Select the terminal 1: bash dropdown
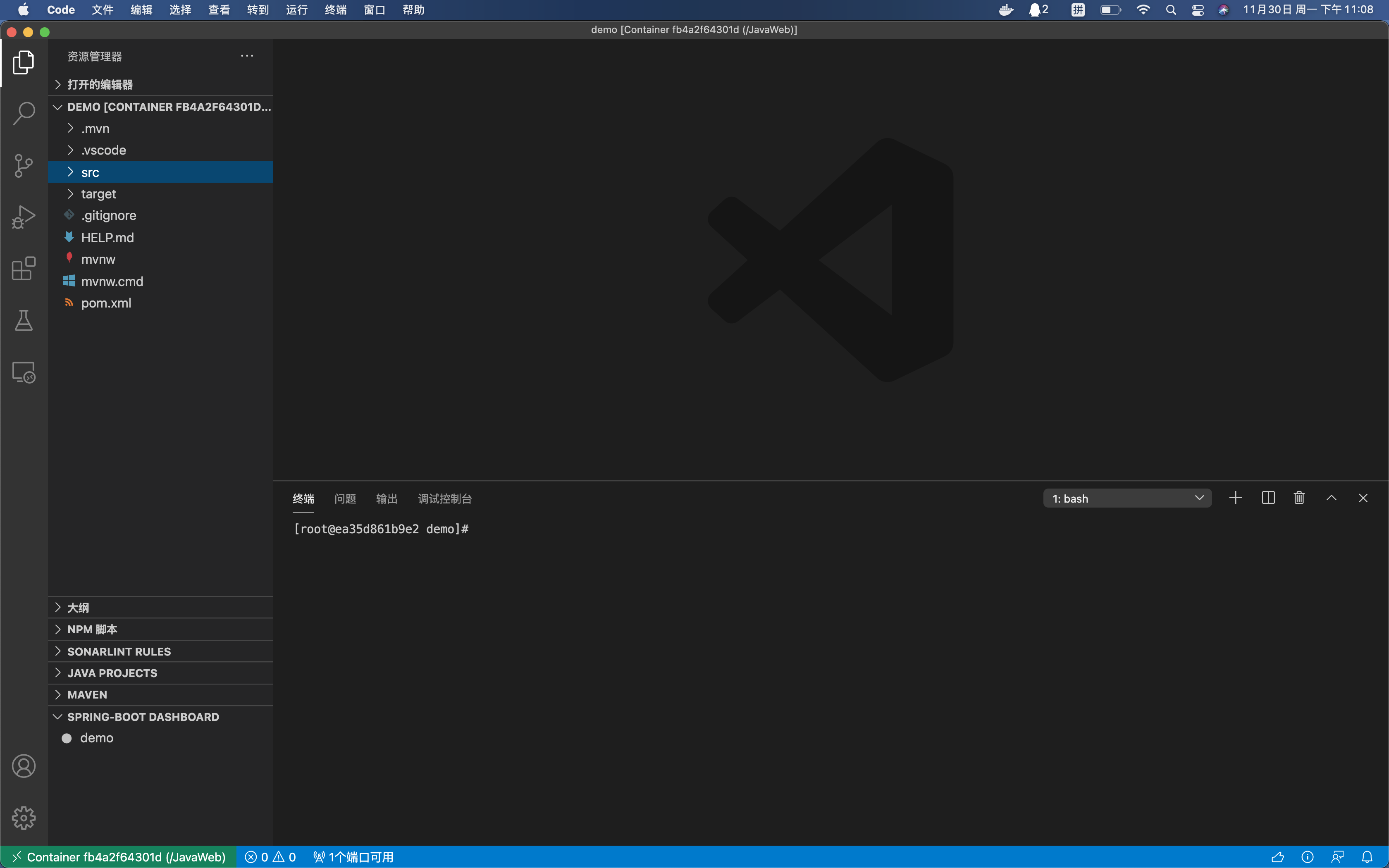 (x=1127, y=498)
